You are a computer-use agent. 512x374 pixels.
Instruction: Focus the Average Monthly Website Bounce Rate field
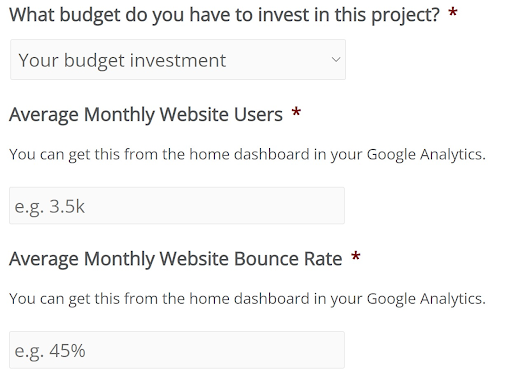[177, 350]
